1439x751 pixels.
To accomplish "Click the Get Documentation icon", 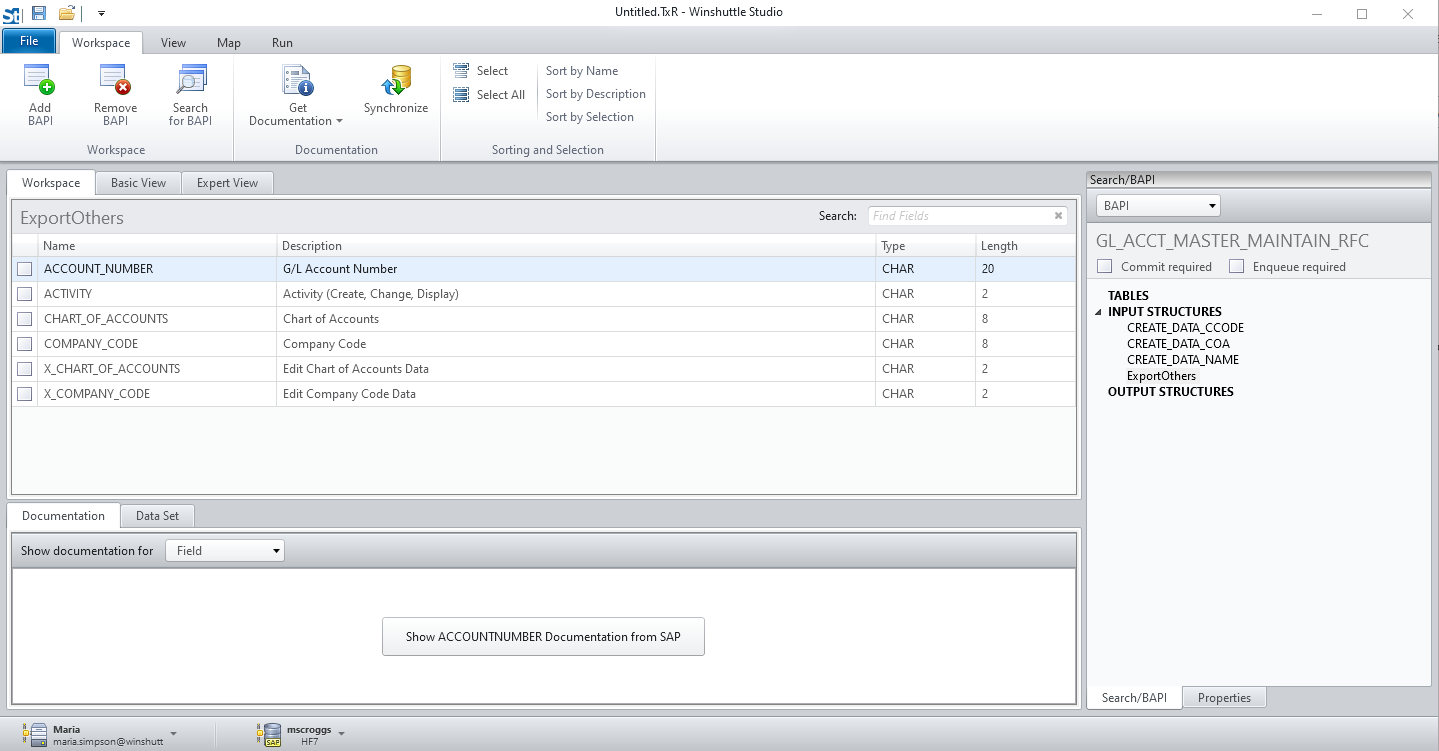I will pos(298,80).
